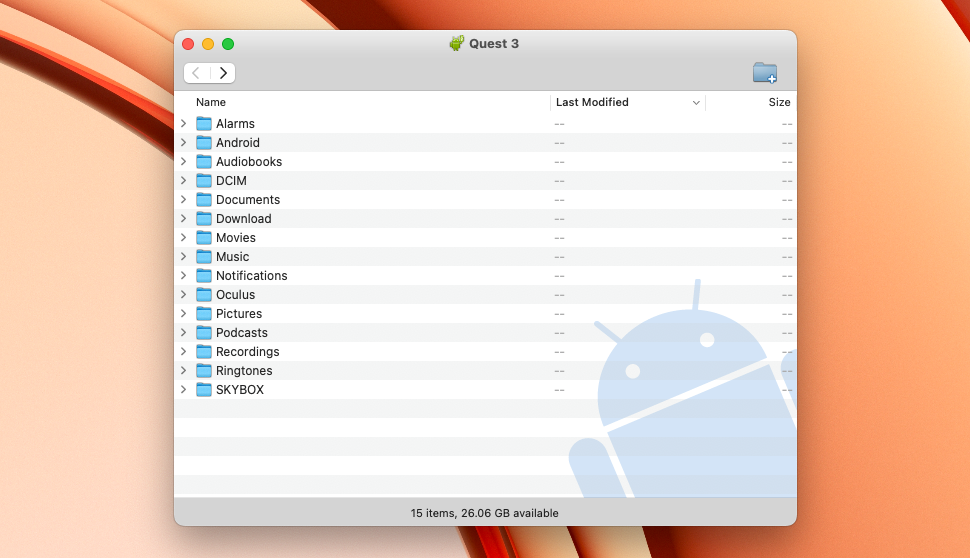Click the Pictures folder icon
970x558 pixels.
pyautogui.click(x=204, y=314)
